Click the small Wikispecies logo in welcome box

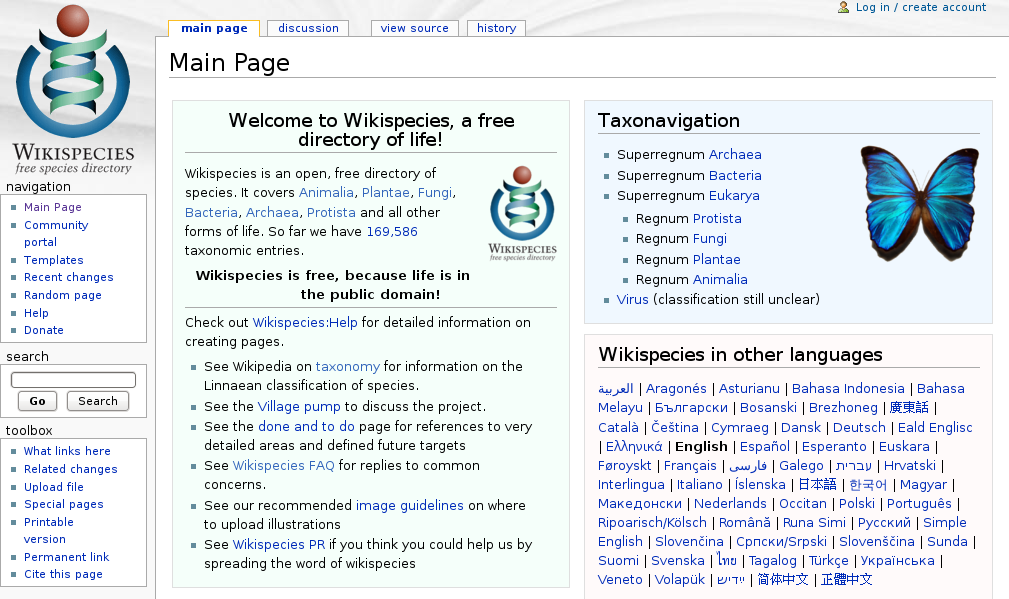tap(522, 213)
